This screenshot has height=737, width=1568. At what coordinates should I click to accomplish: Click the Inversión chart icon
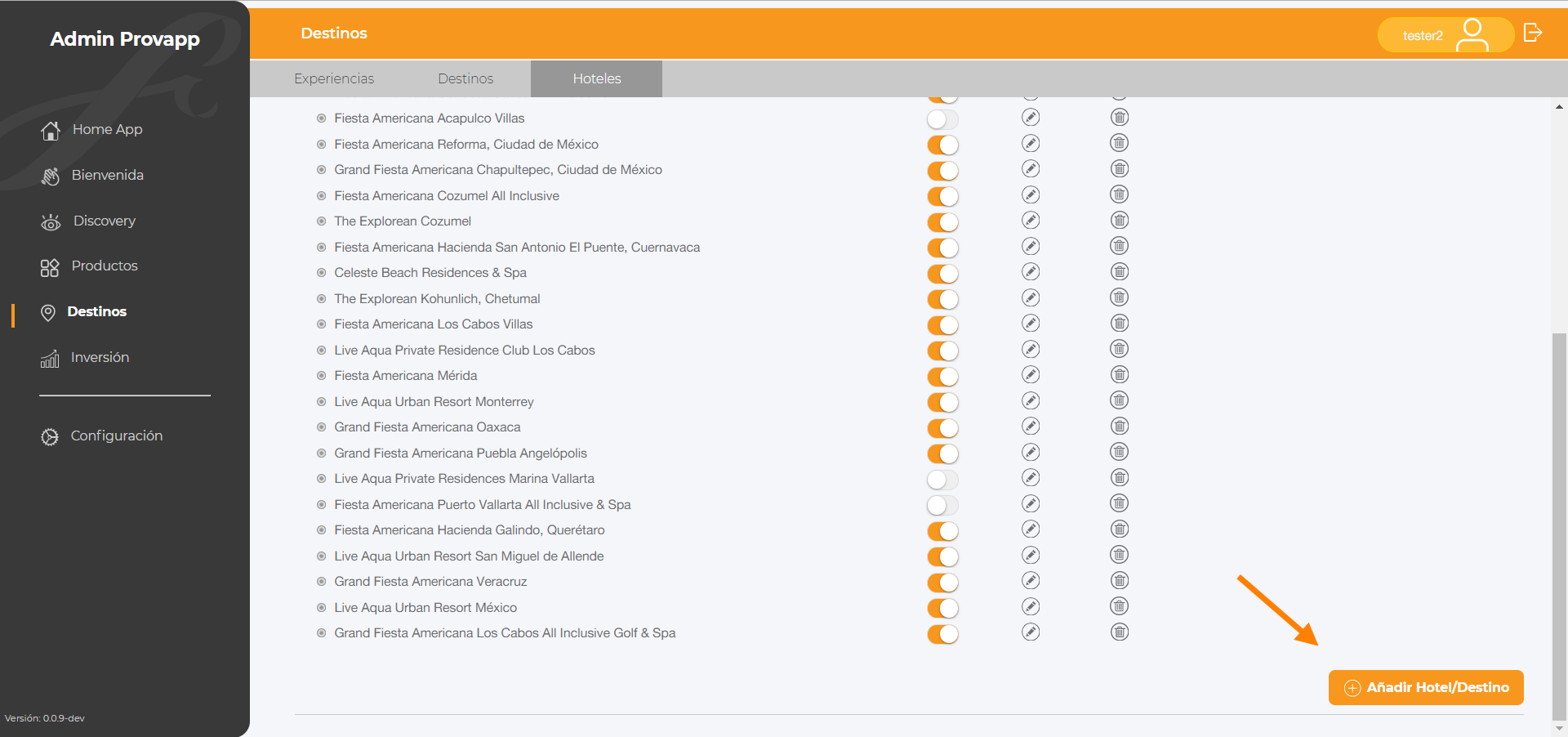click(50, 359)
